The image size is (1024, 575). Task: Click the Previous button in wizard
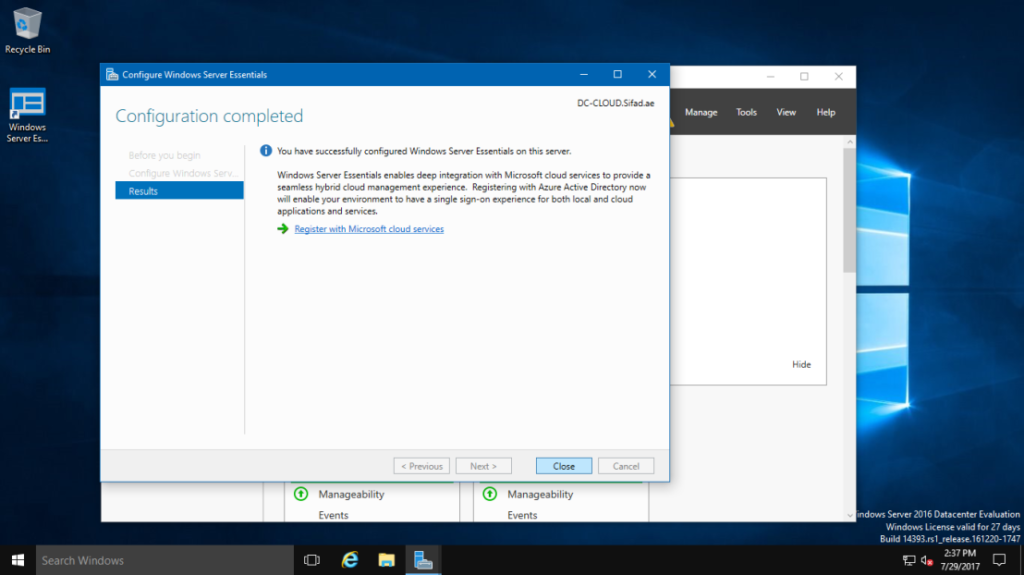coord(421,466)
